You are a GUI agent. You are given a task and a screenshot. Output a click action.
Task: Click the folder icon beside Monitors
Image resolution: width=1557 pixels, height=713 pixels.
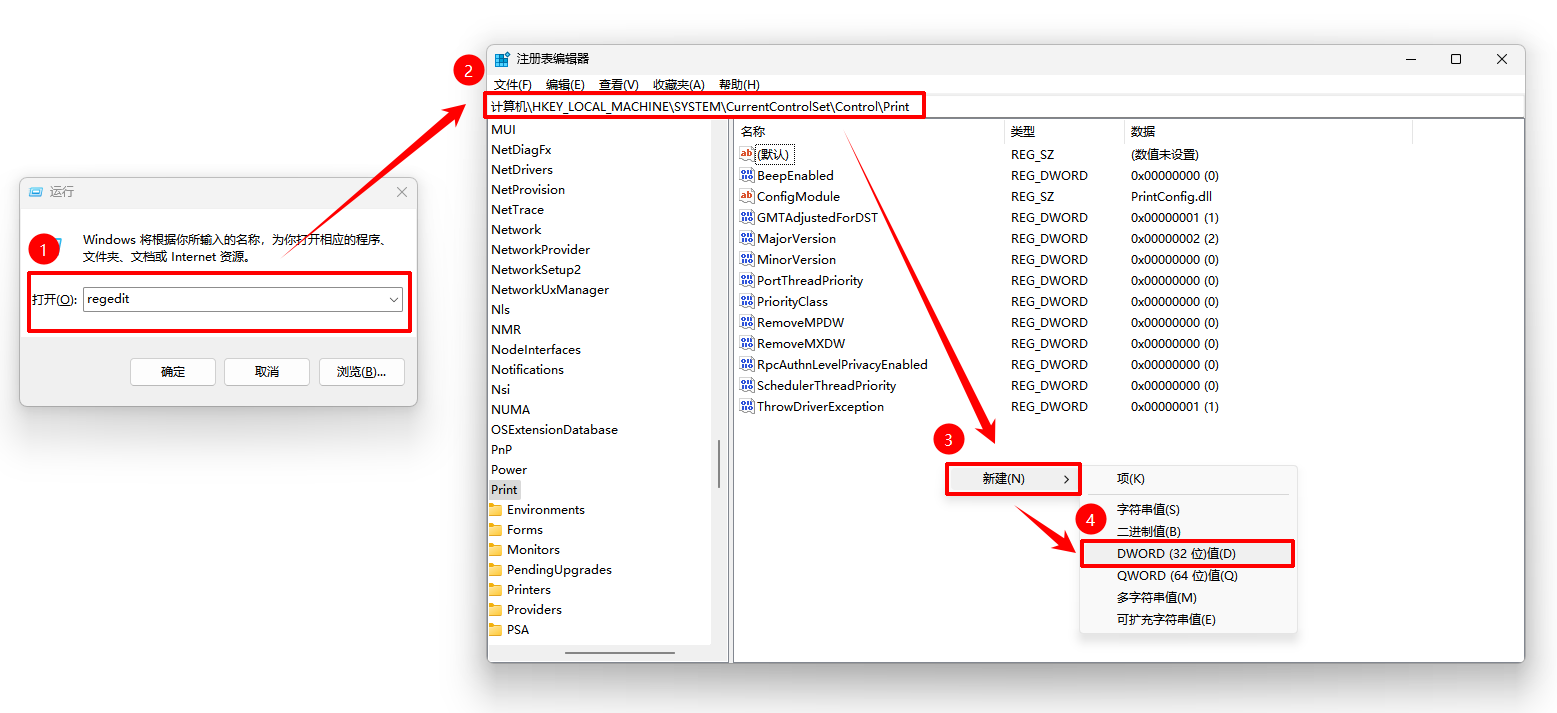[x=495, y=549]
